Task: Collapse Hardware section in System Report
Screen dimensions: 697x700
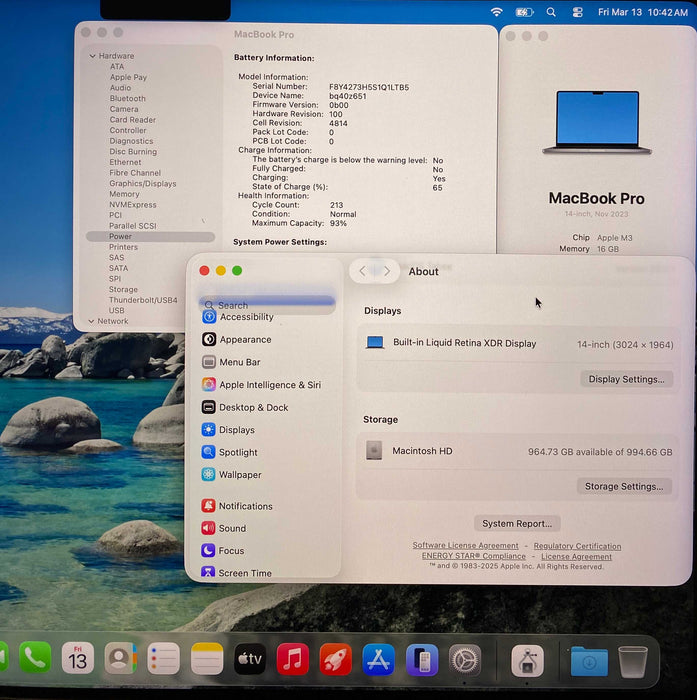Action: click(x=92, y=56)
